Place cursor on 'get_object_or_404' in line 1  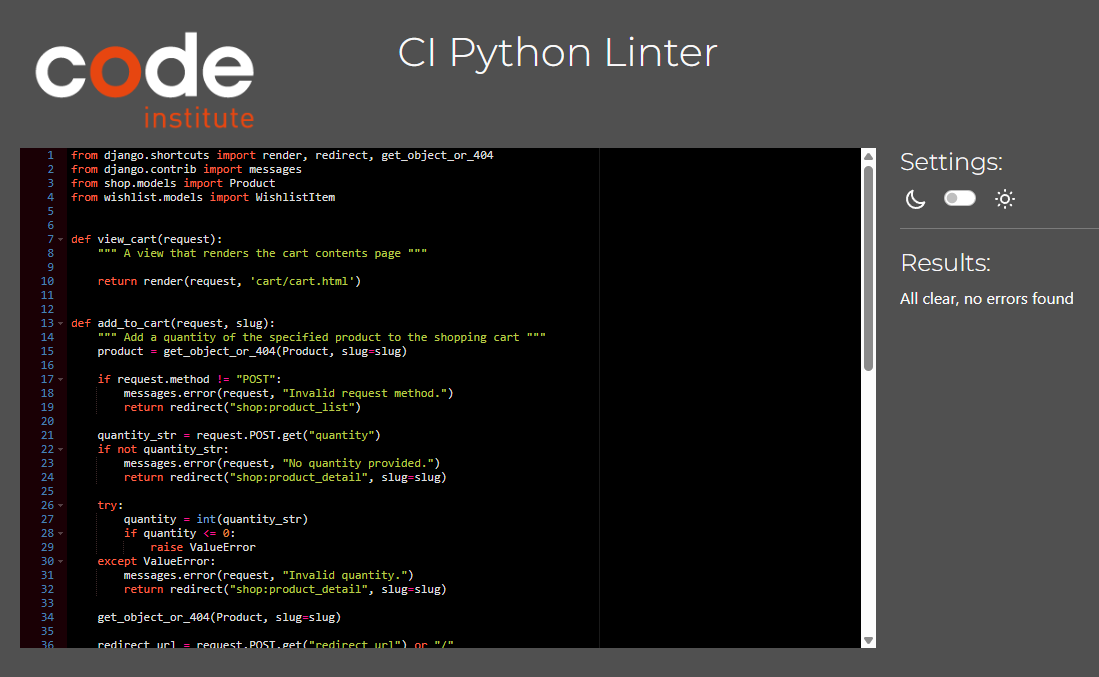tap(437, 156)
